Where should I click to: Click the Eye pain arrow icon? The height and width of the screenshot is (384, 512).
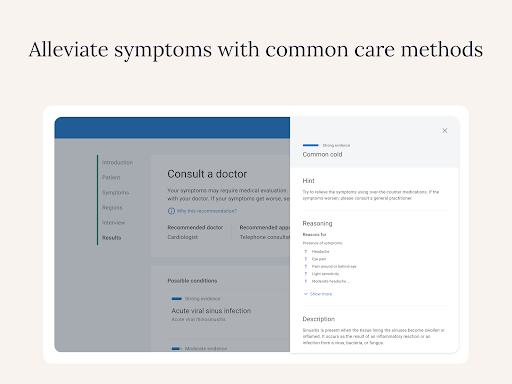[x=306, y=259]
